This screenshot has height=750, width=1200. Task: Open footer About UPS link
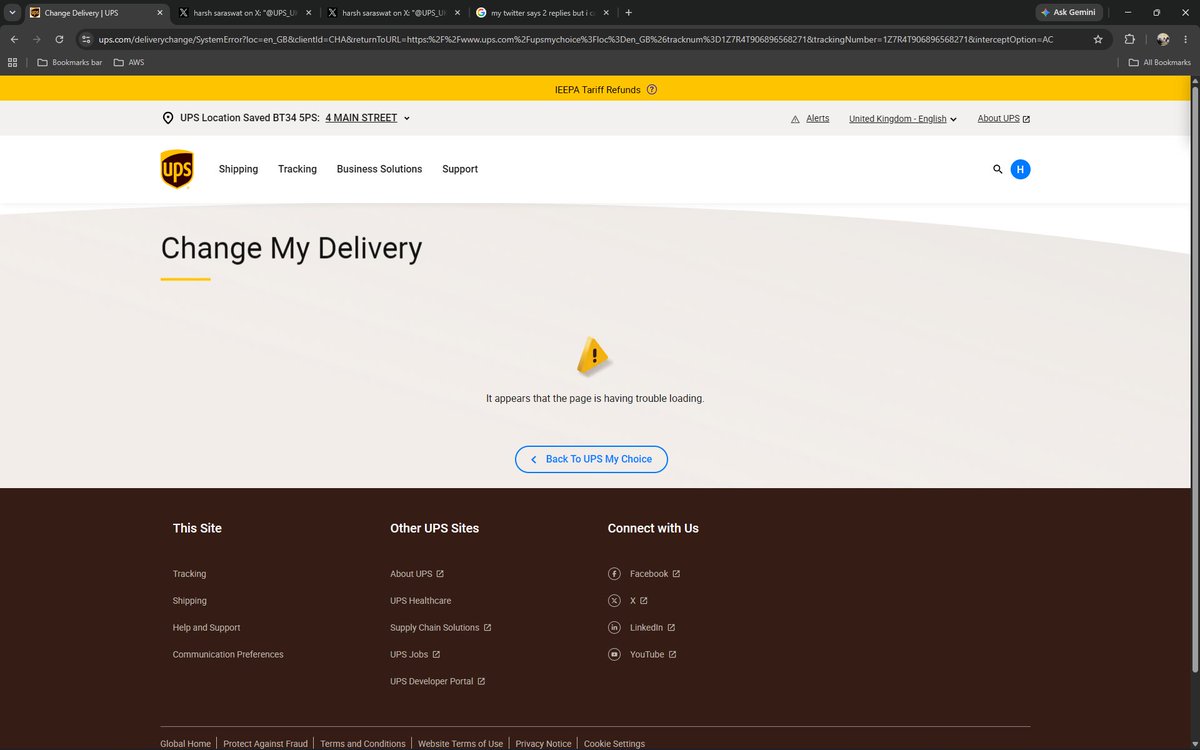417,574
